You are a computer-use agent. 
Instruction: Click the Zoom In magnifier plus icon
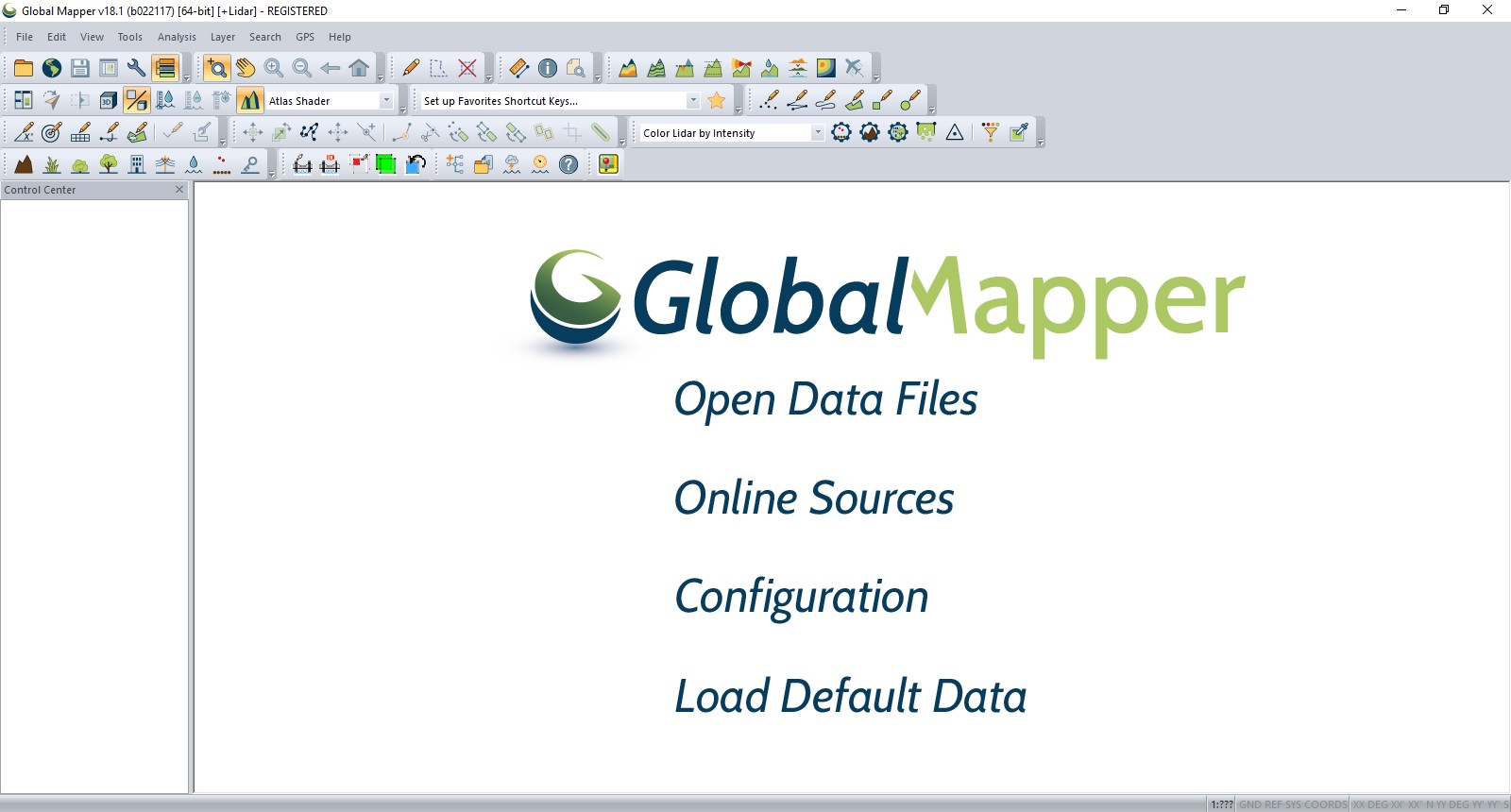(274, 68)
